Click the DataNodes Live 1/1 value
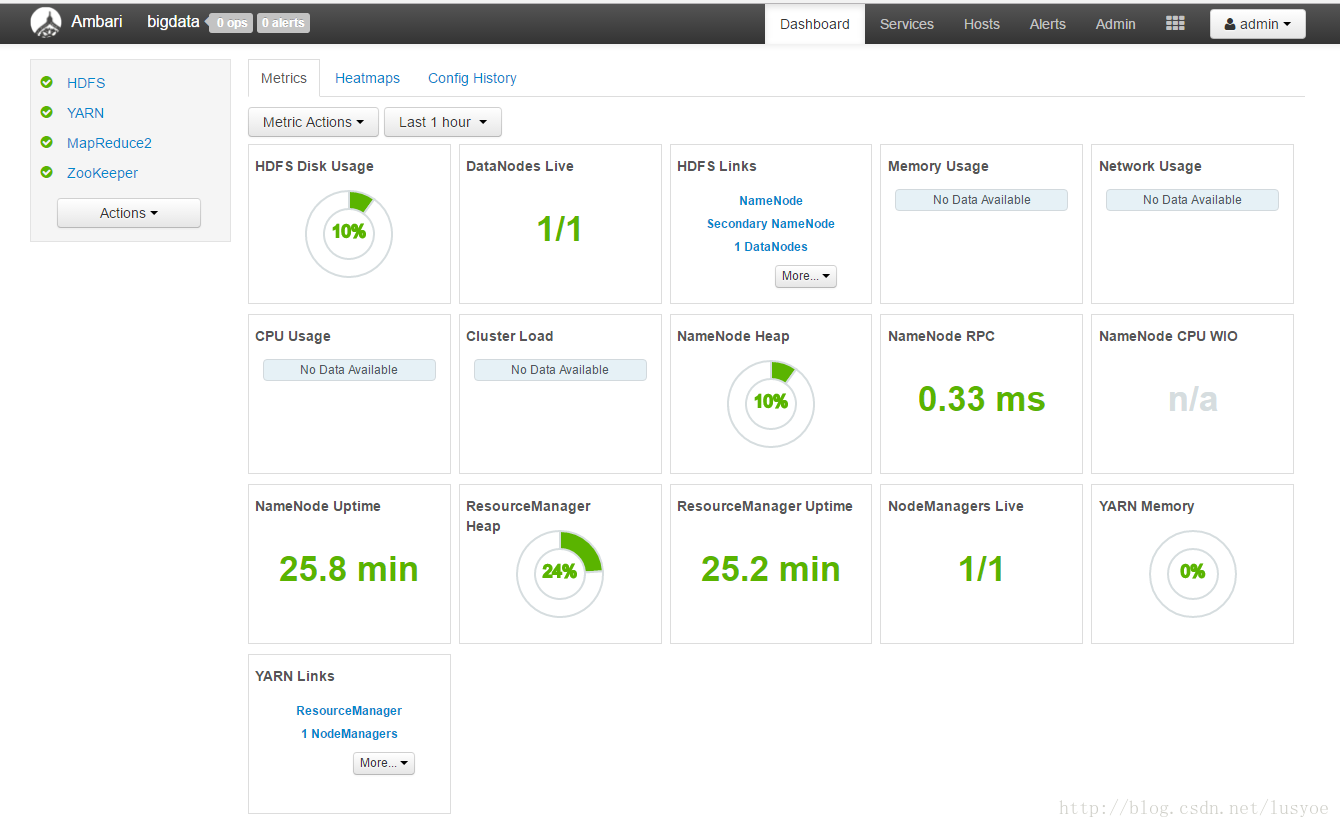Image resolution: width=1340 pixels, height=828 pixels. pos(560,229)
